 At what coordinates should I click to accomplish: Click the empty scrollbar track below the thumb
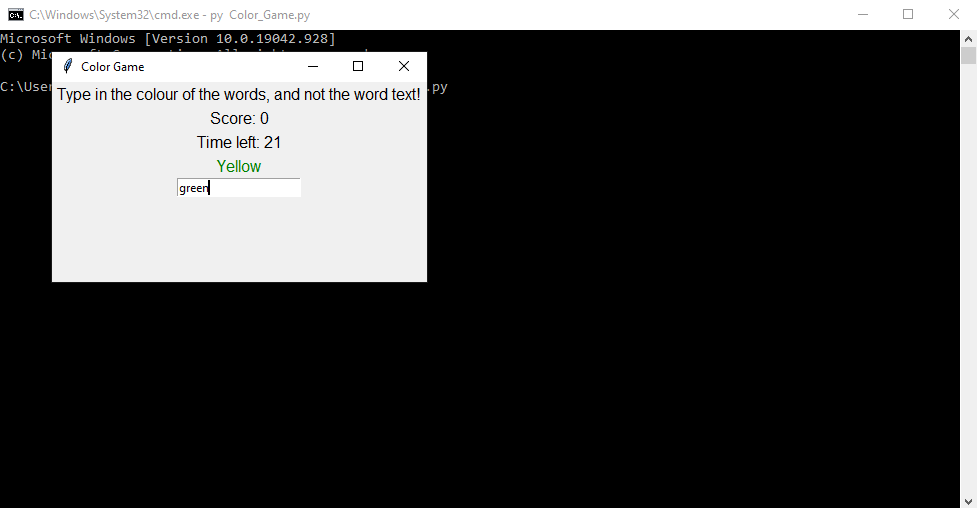[x=968, y=279]
